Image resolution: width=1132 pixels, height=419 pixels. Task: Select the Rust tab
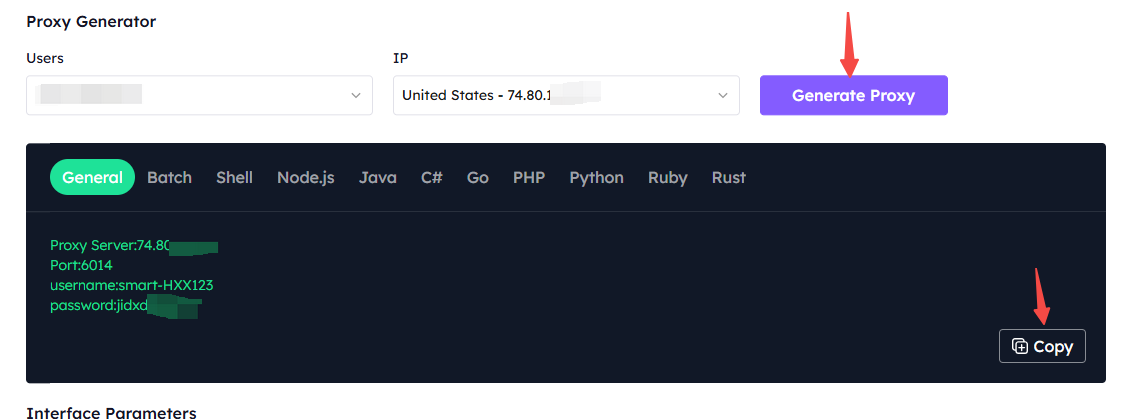(728, 177)
